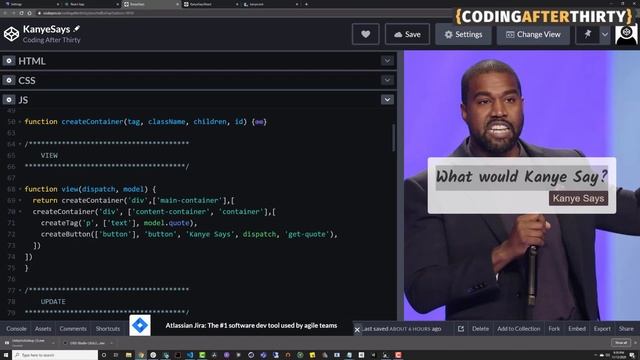Open the Windows Start menu
Screen dimensions: 640x360
pos(6,355)
